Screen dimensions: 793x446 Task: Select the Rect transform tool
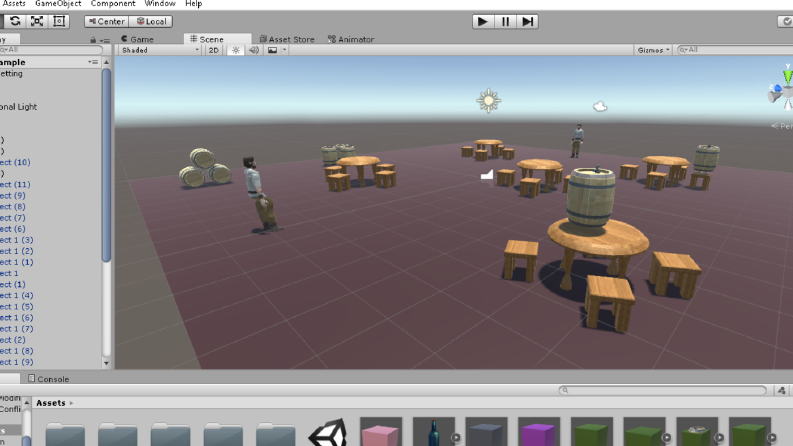tap(59, 21)
